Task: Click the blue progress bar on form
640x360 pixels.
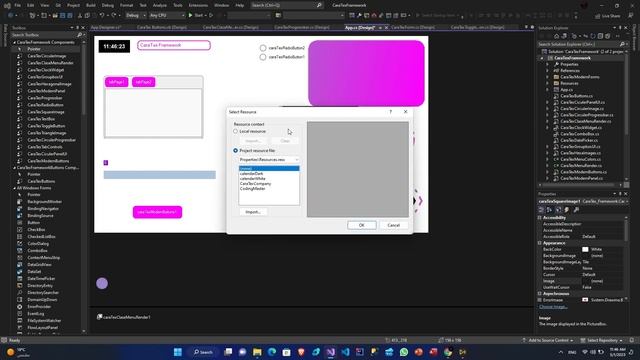Action: click(160, 175)
